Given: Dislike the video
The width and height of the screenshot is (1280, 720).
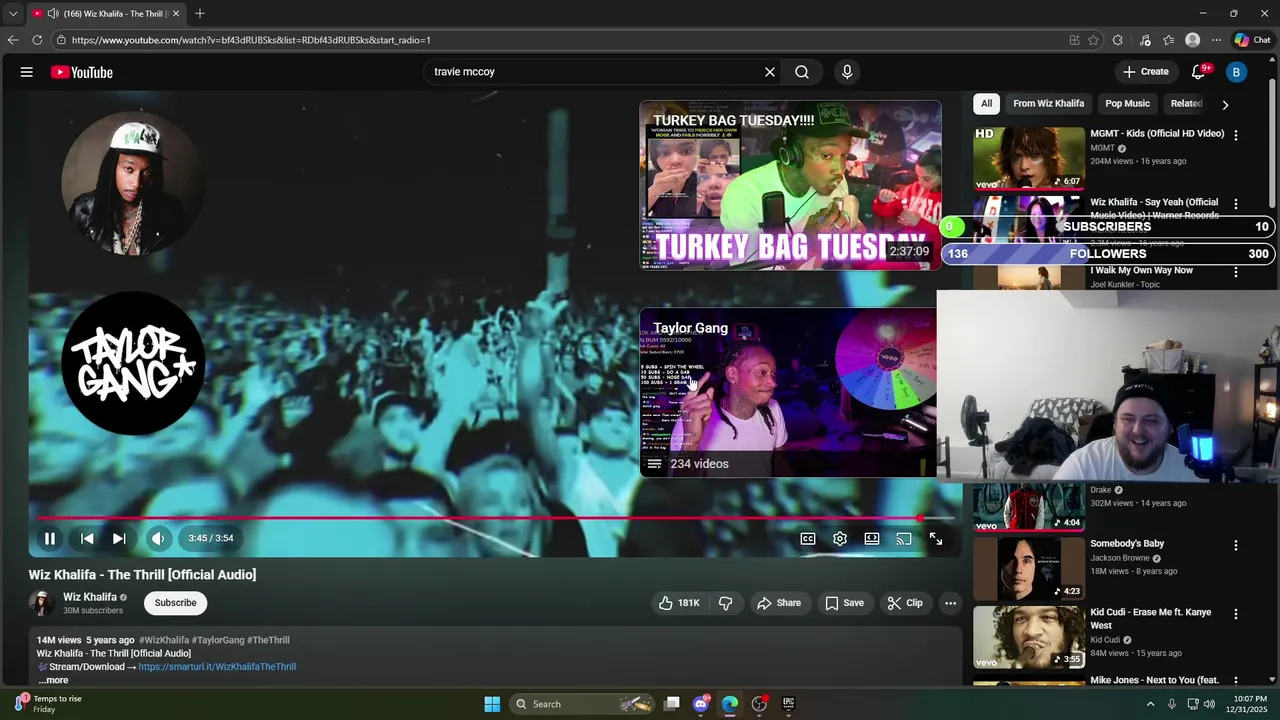Looking at the screenshot, I should pyautogui.click(x=726, y=603).
